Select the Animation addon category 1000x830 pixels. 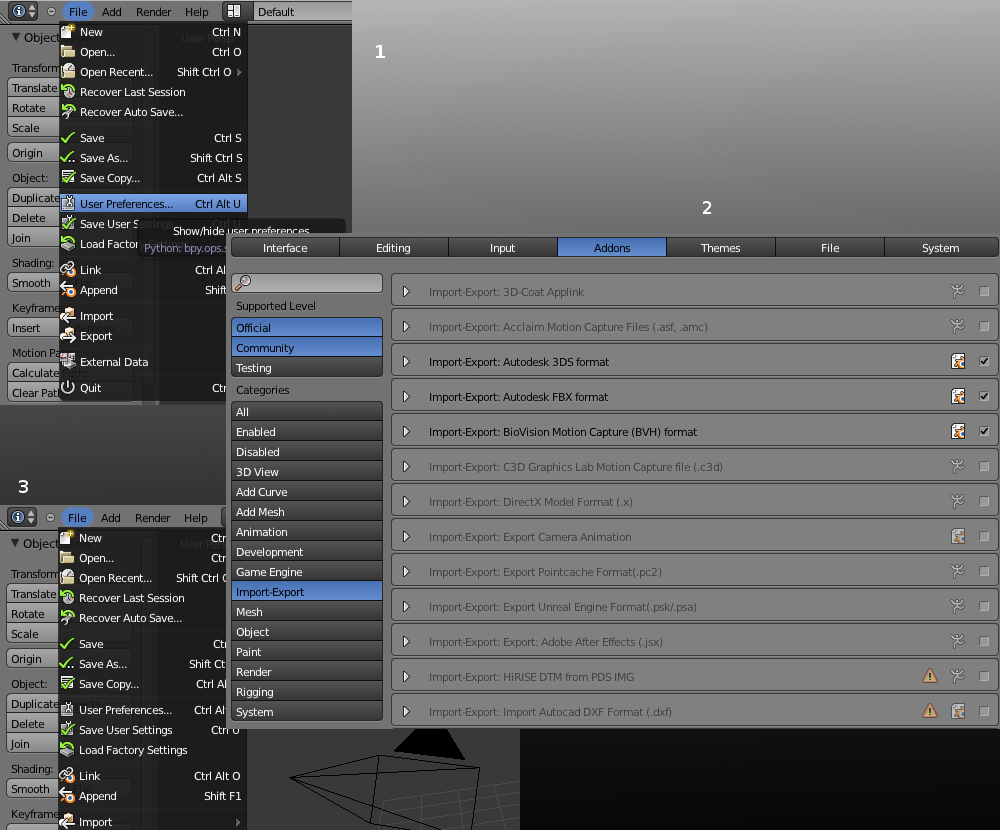coord(306,532)
